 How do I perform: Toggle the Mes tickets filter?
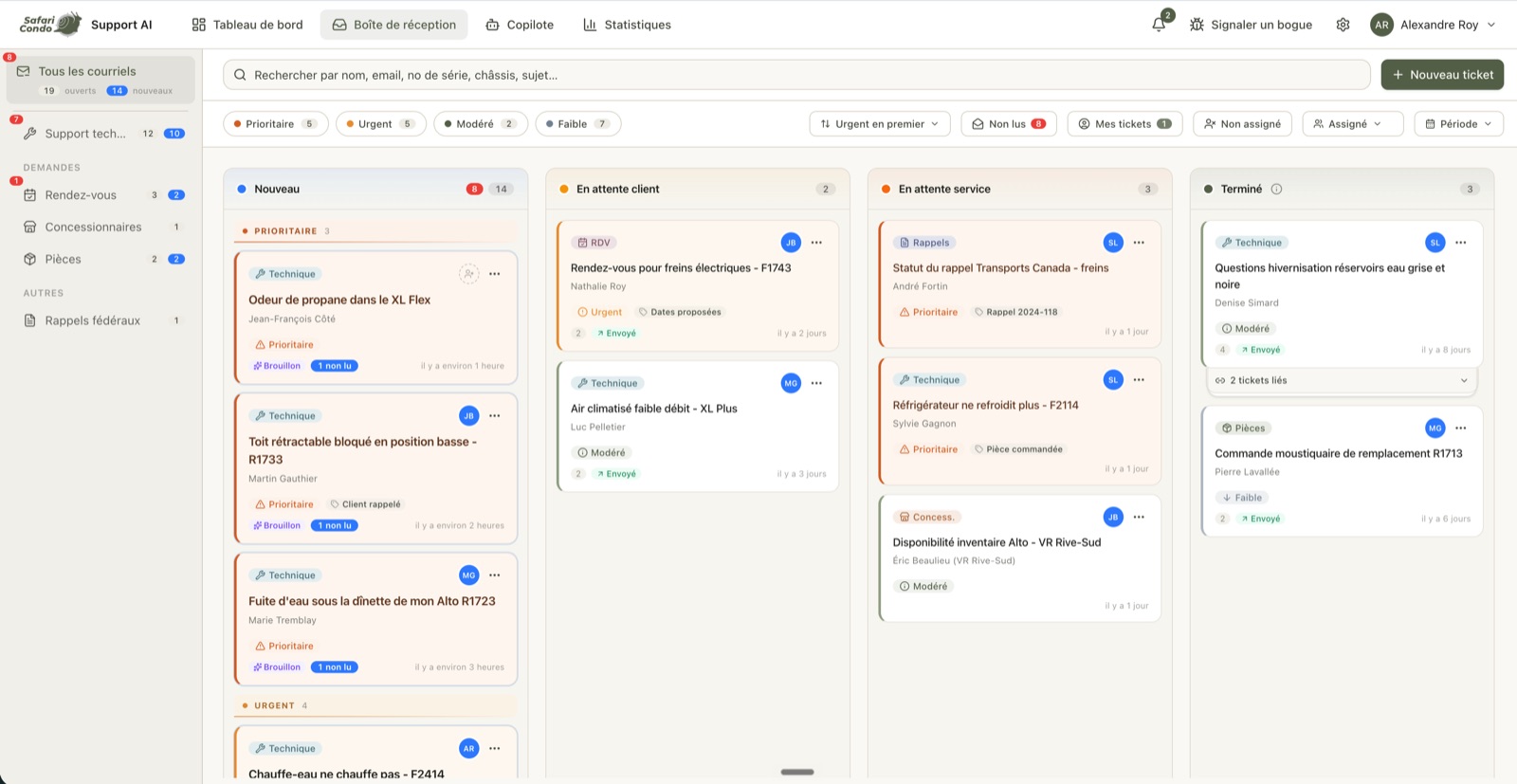point(1124,124)
